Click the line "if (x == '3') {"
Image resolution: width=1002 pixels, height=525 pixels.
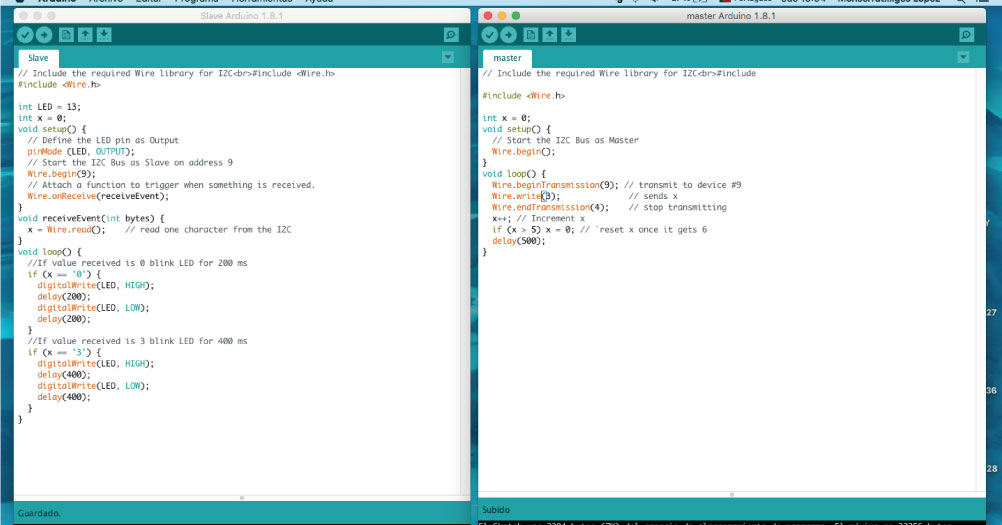[64, 353]
